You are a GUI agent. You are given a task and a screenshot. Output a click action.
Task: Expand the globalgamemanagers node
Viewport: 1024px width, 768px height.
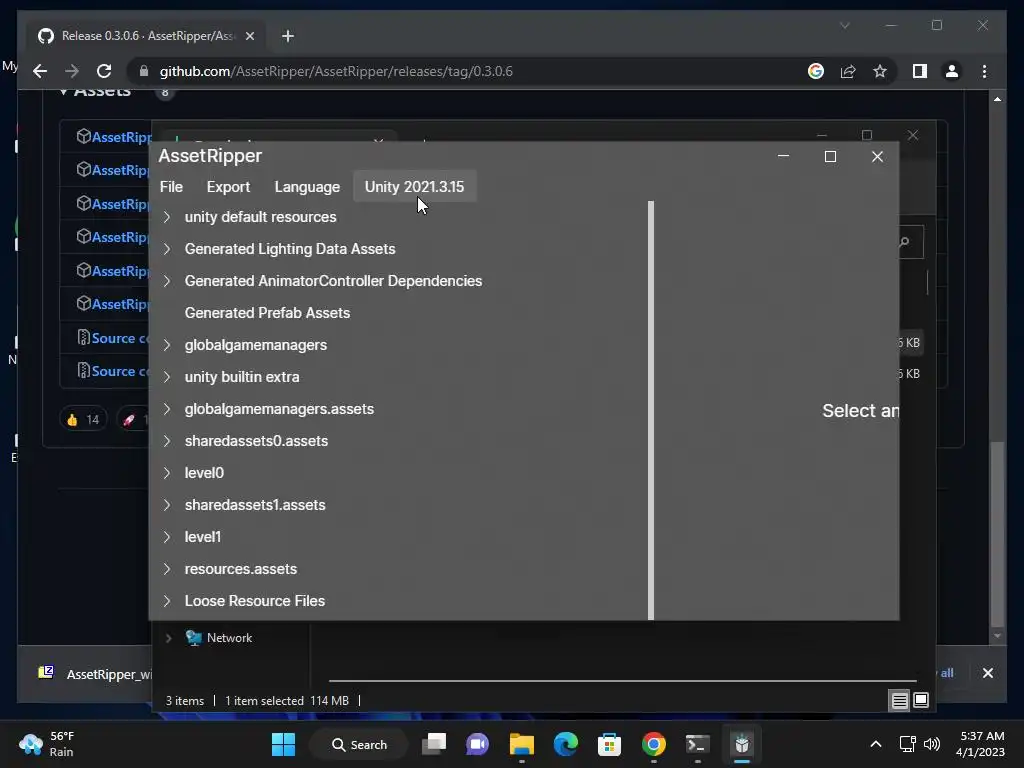pos(167,345)
